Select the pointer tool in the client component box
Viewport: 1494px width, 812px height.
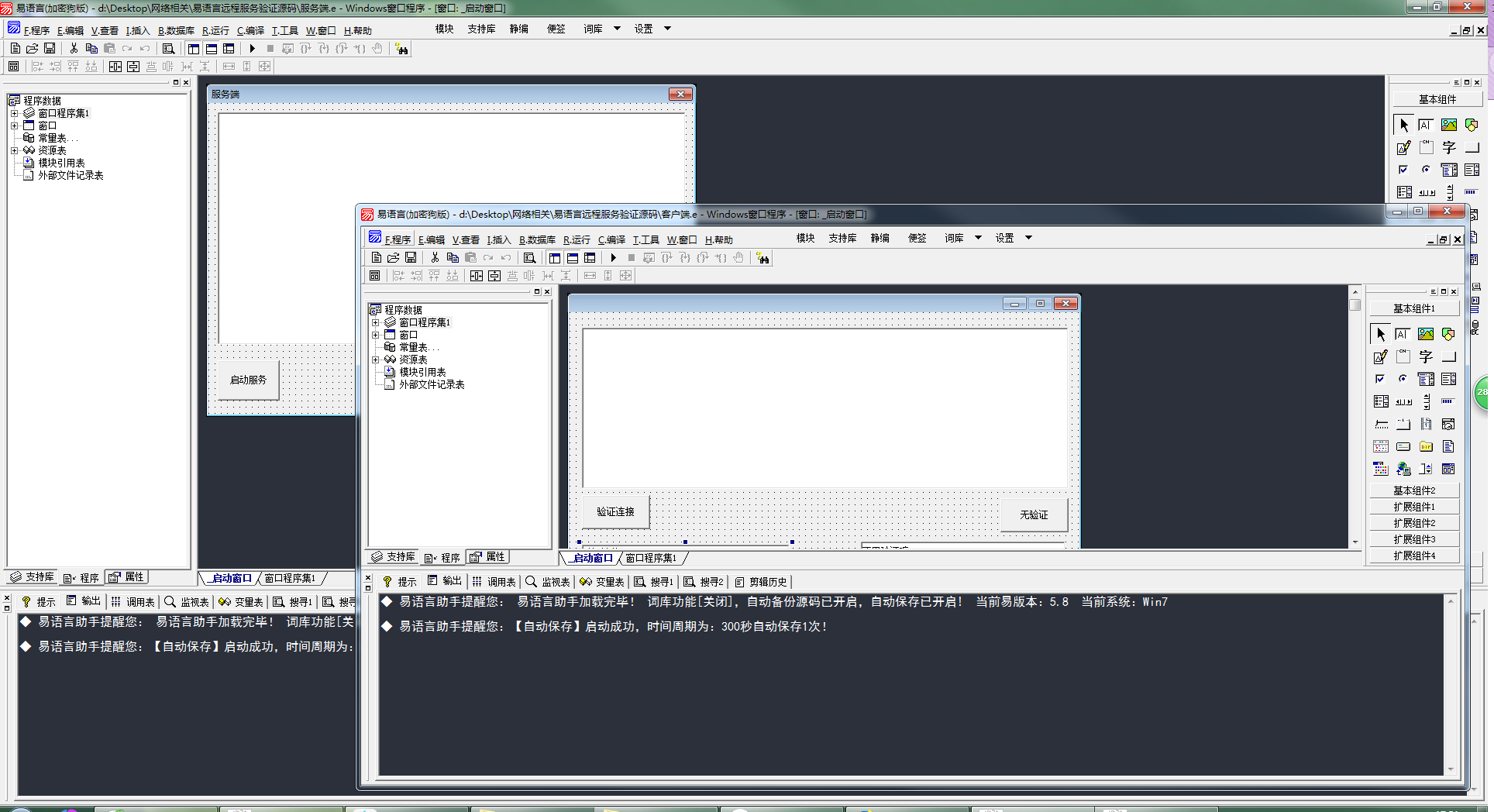(1380, 334)
